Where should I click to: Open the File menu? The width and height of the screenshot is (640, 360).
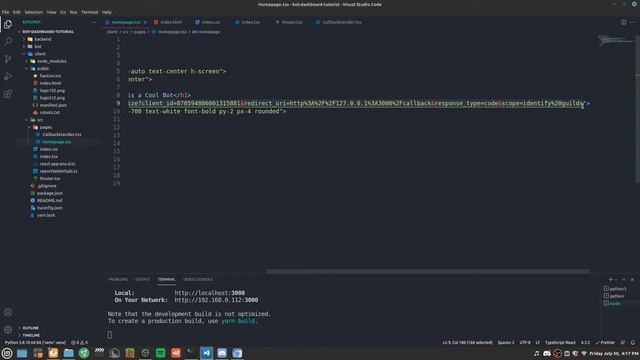coord(5,12)
